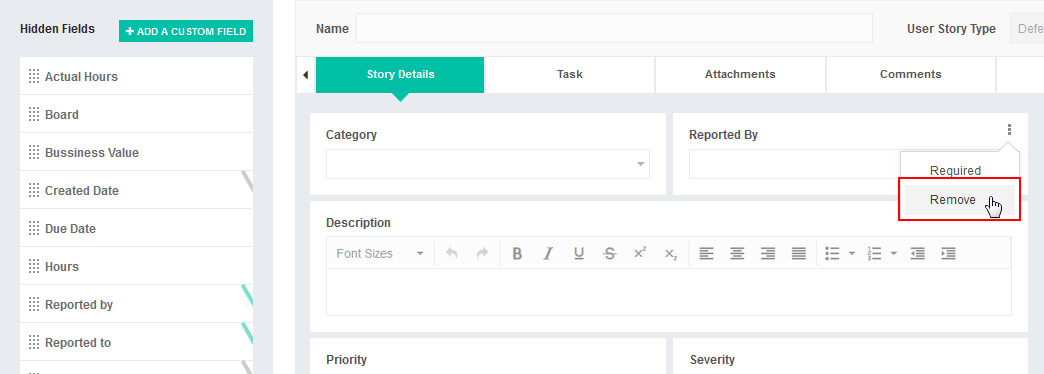
Task: Align description text left
Action: point(706,254)
